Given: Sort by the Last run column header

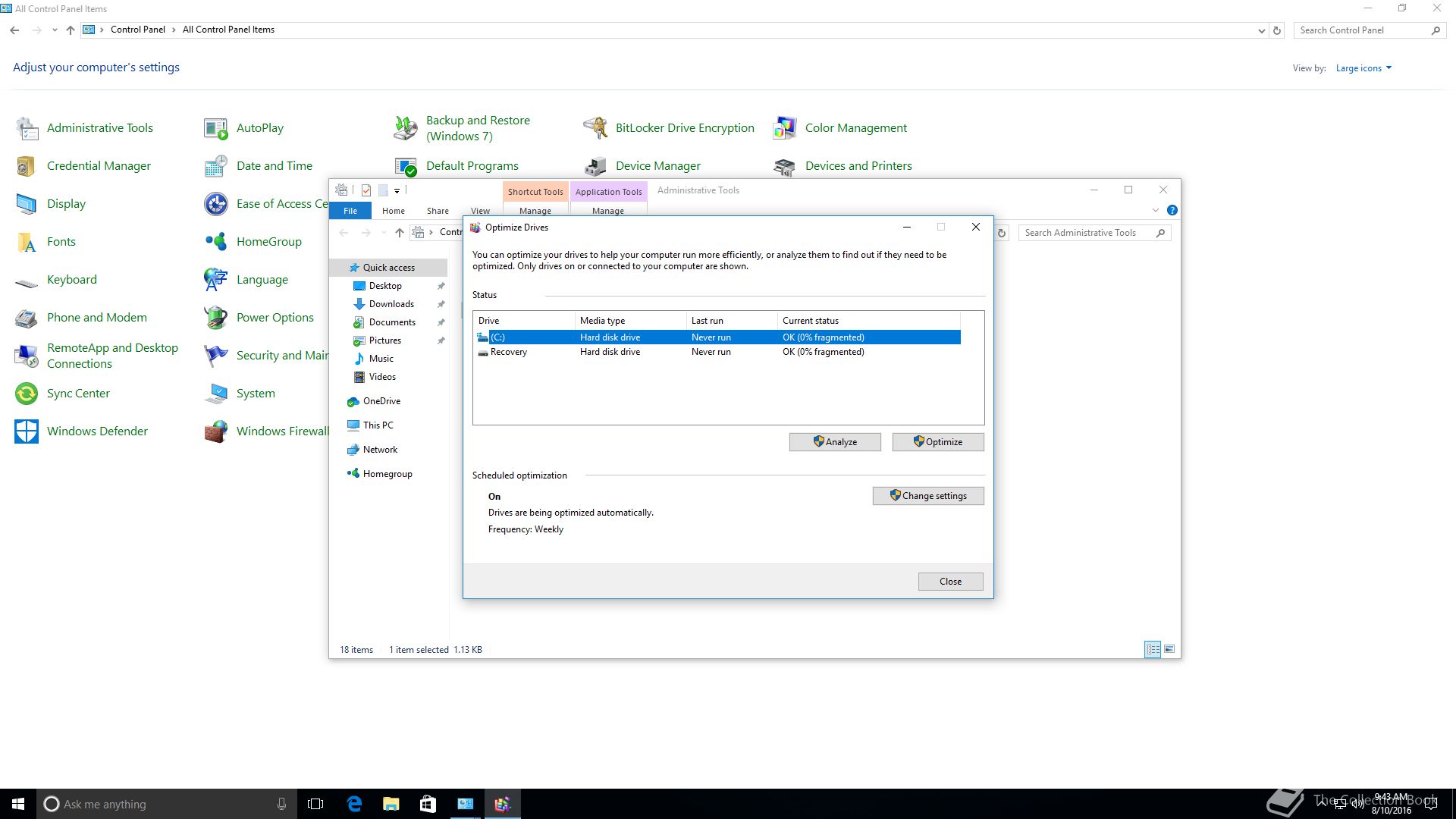Looking at the screenshot, I should click(x=732, y=321).
